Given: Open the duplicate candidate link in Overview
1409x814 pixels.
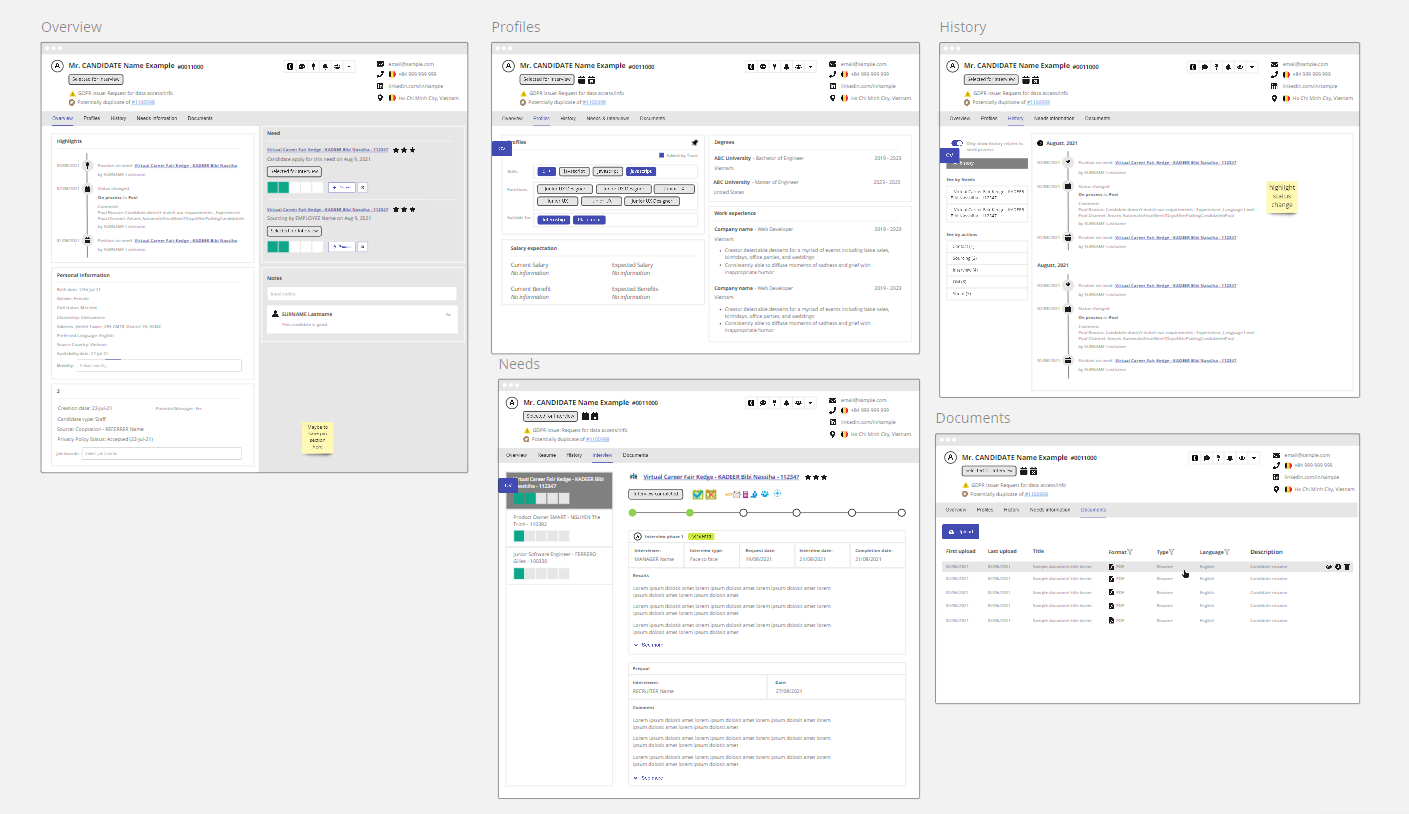Looking at the screenshot, I should tap(145, 102).
